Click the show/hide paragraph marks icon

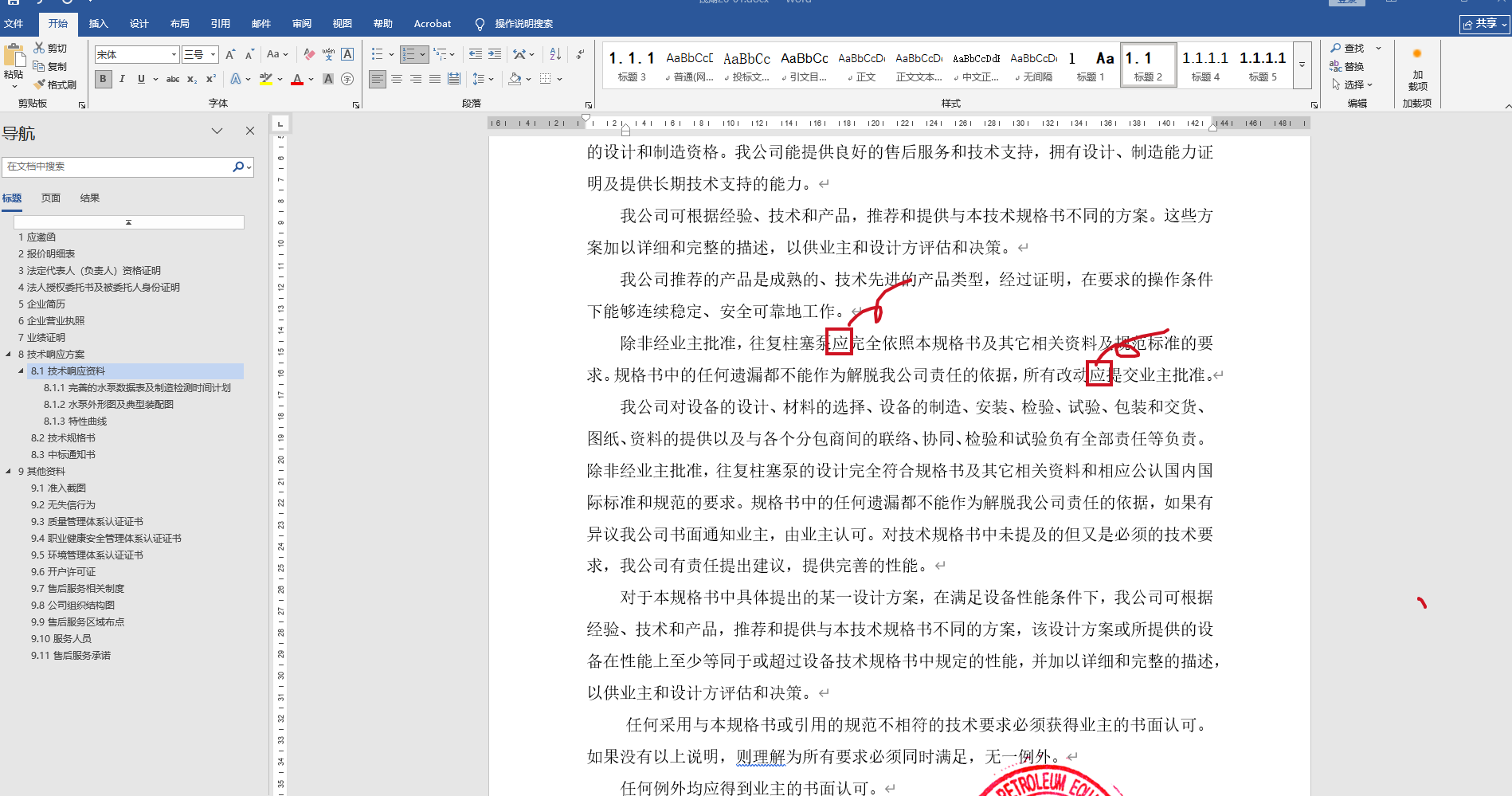pos(580,54)
